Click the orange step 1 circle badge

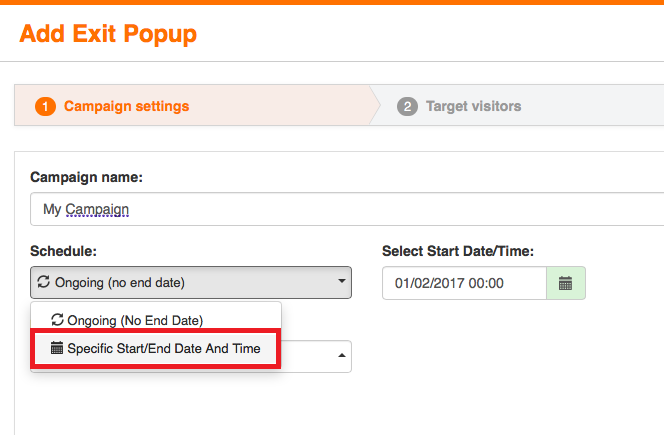click(x=45, y=106)
